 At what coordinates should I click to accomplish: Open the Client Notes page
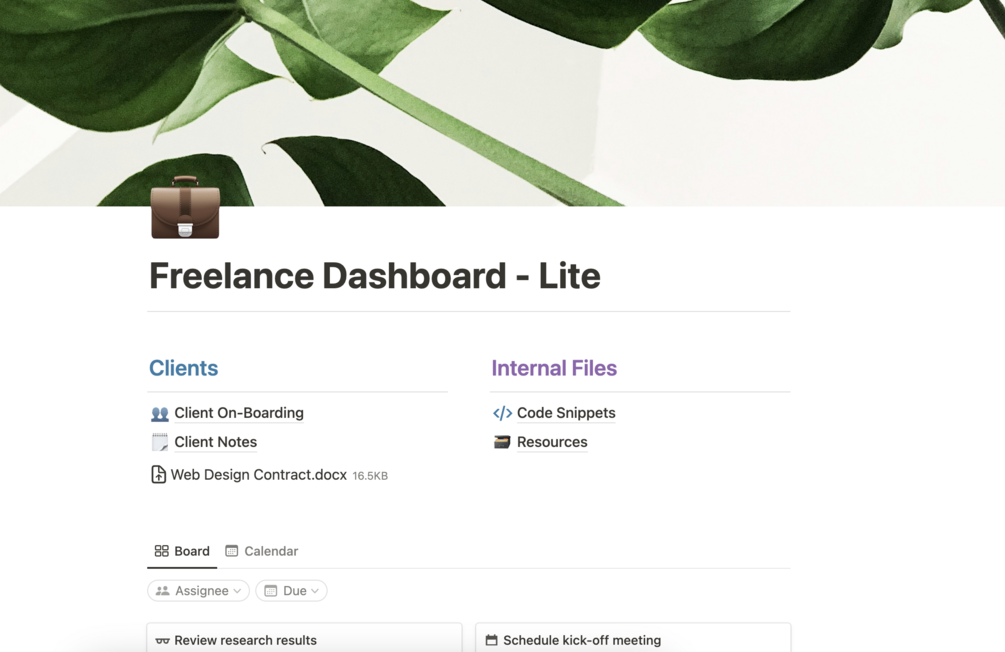[x=215, y=441]
